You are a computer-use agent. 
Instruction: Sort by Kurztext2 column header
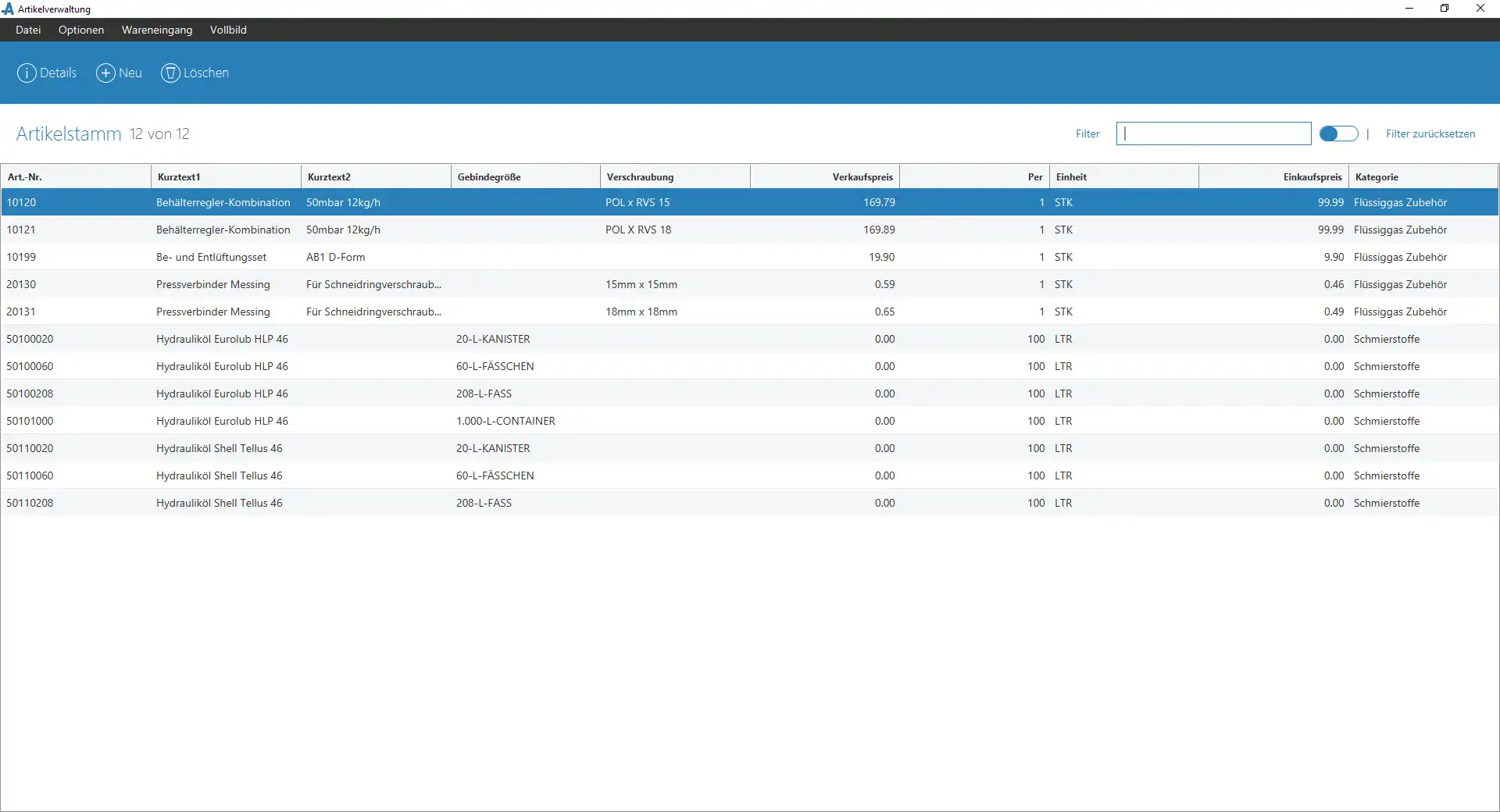click(376, 176)
